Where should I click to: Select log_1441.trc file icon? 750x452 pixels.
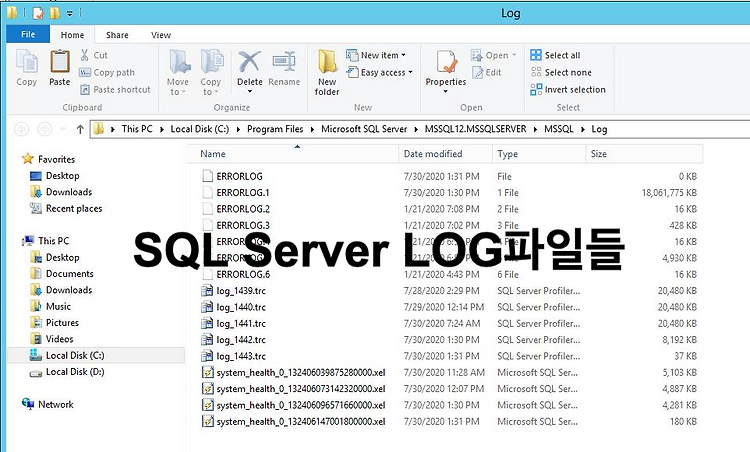207,323
